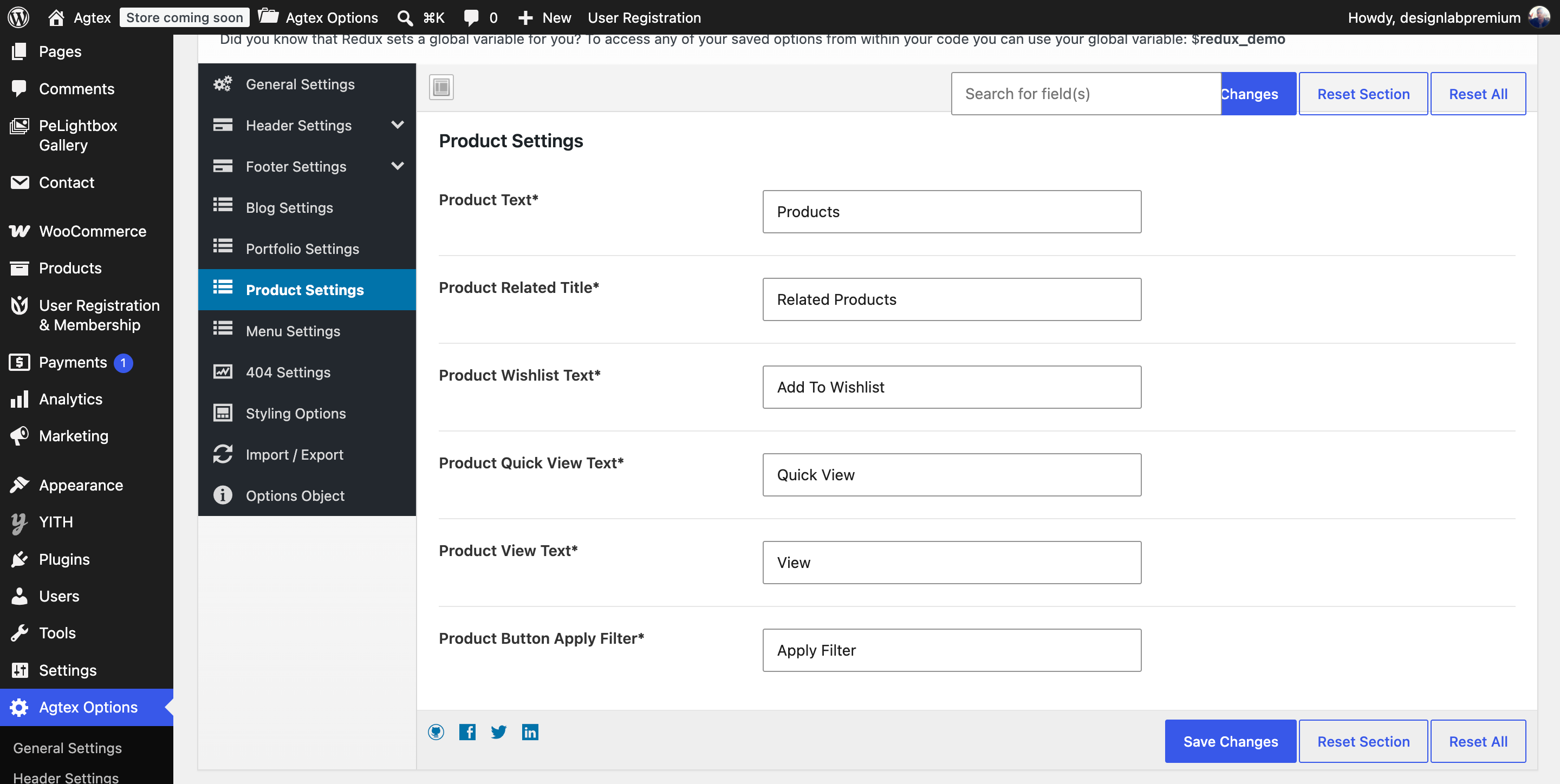Screen dimensions: 1560x784
Task: Click the bottom Reset All button
Action: click(1478, 741)
